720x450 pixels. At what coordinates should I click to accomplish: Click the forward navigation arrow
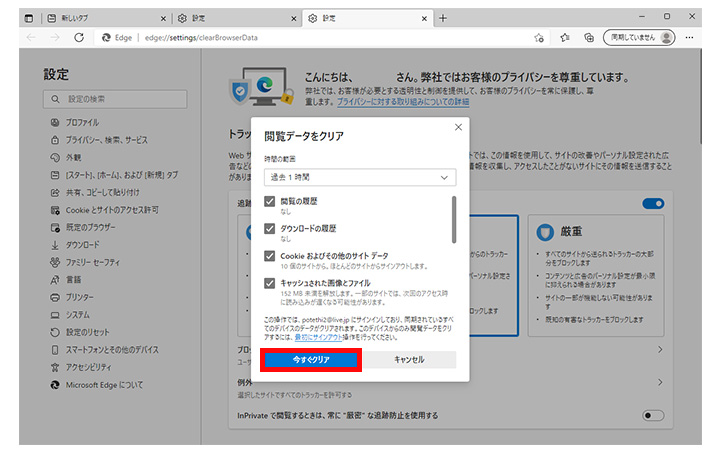click(55, 38)
